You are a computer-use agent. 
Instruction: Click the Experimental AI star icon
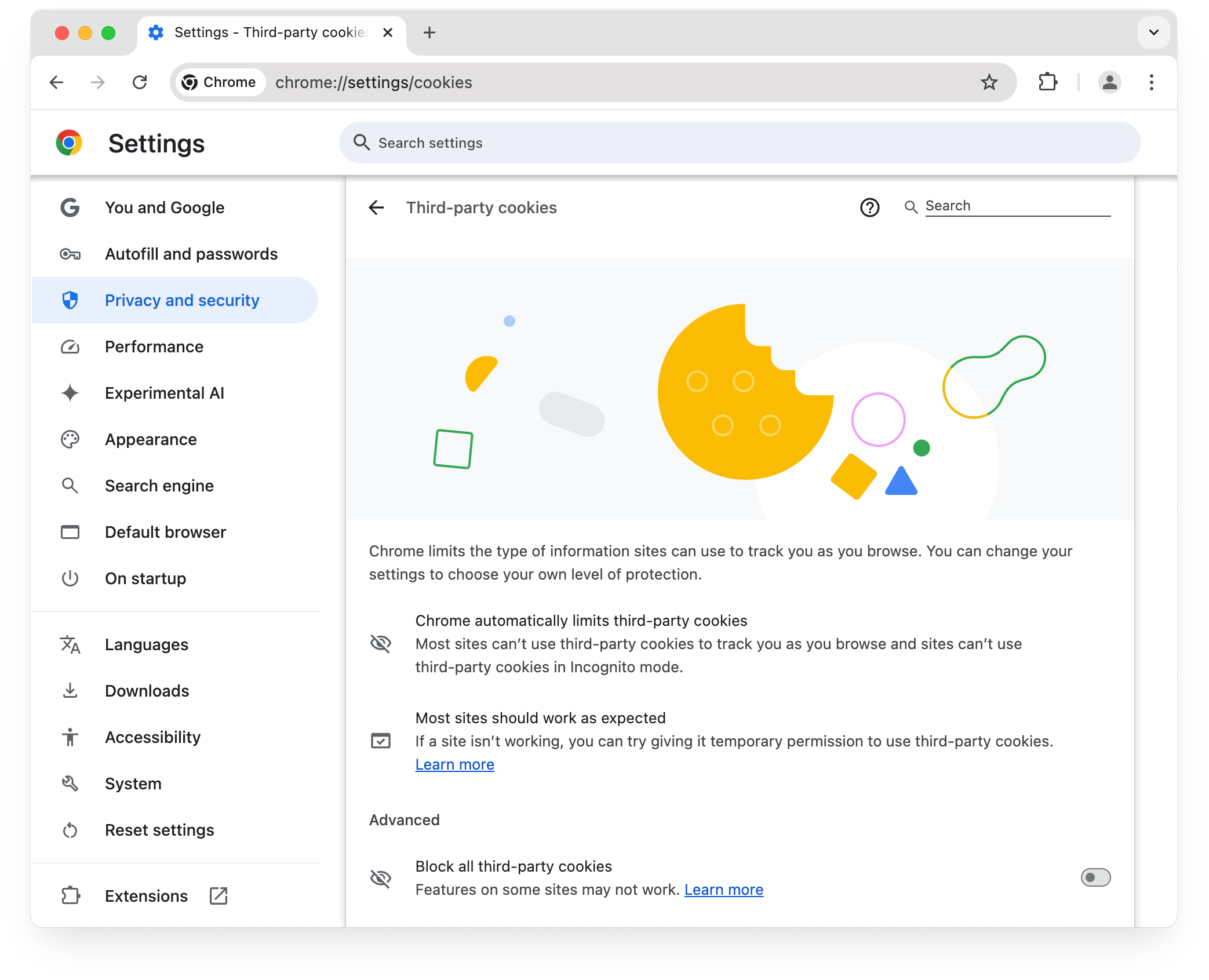(x=71, y=393)
